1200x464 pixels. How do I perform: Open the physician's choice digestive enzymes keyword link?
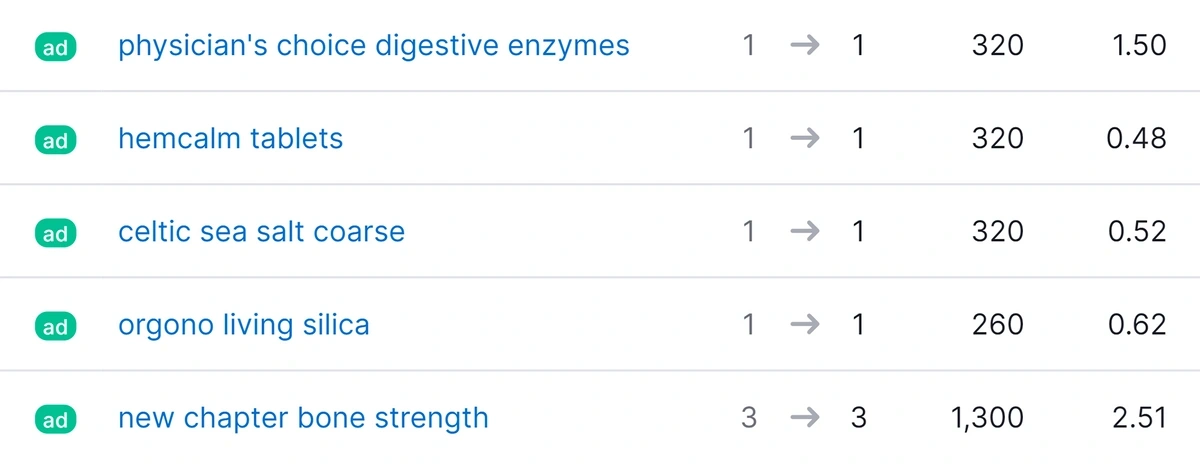click(374, 46)
